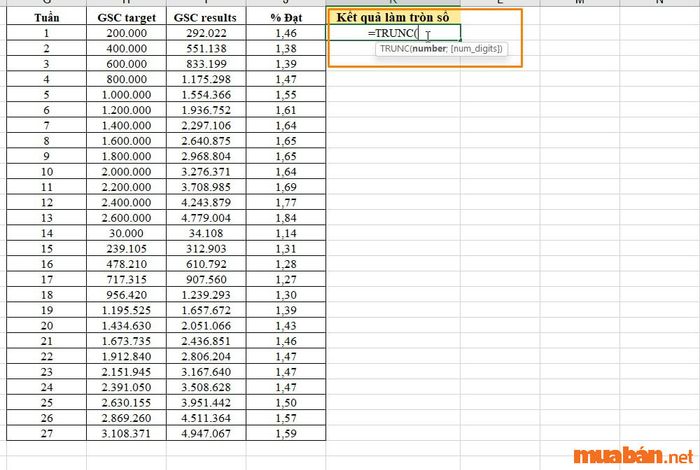
Task: Click the cell with value 4.511.364
Action: (206, 418)
